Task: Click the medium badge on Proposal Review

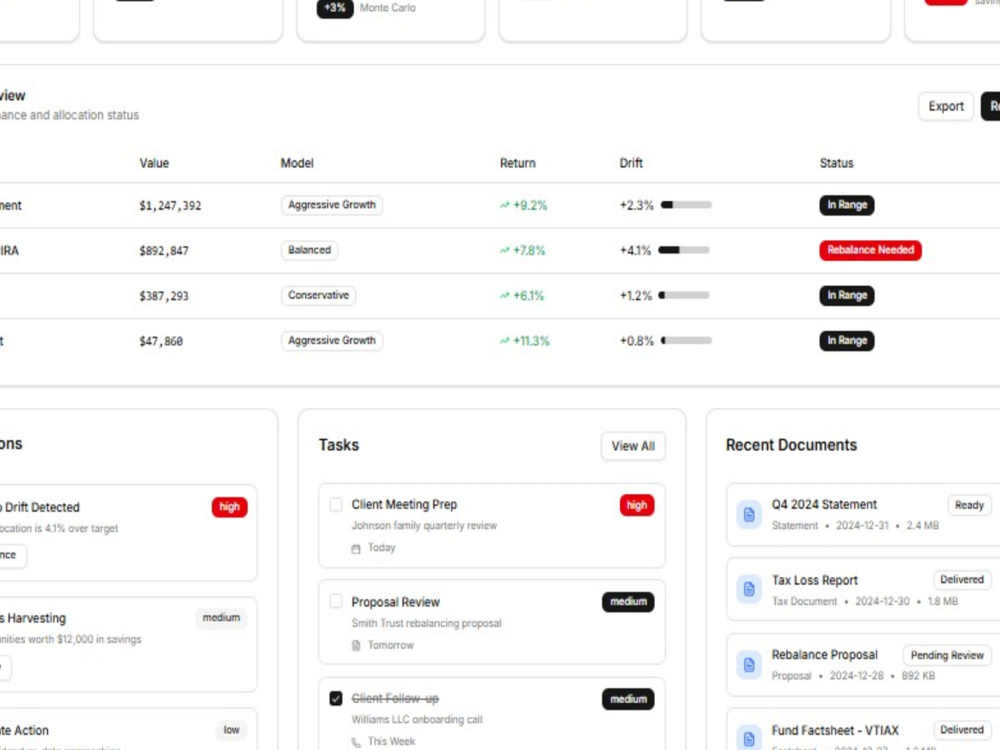Action: (x=628, y=601)
